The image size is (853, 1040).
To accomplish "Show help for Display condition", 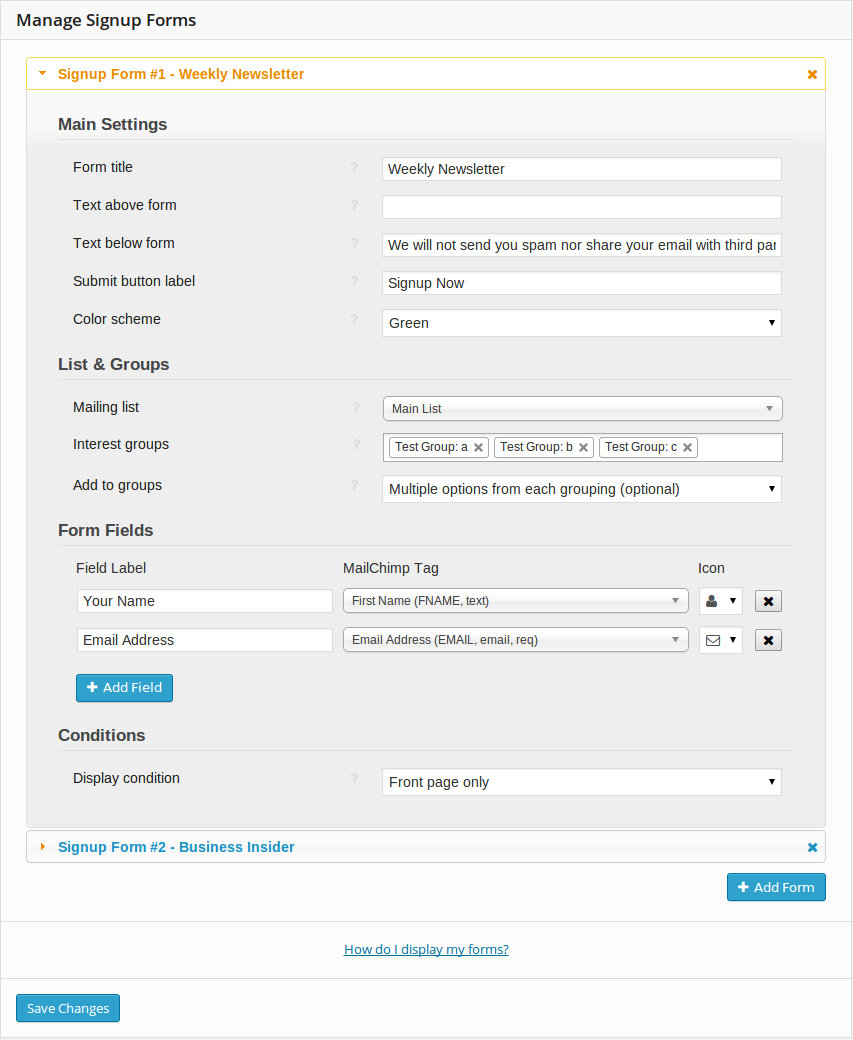I will (354, 778).
